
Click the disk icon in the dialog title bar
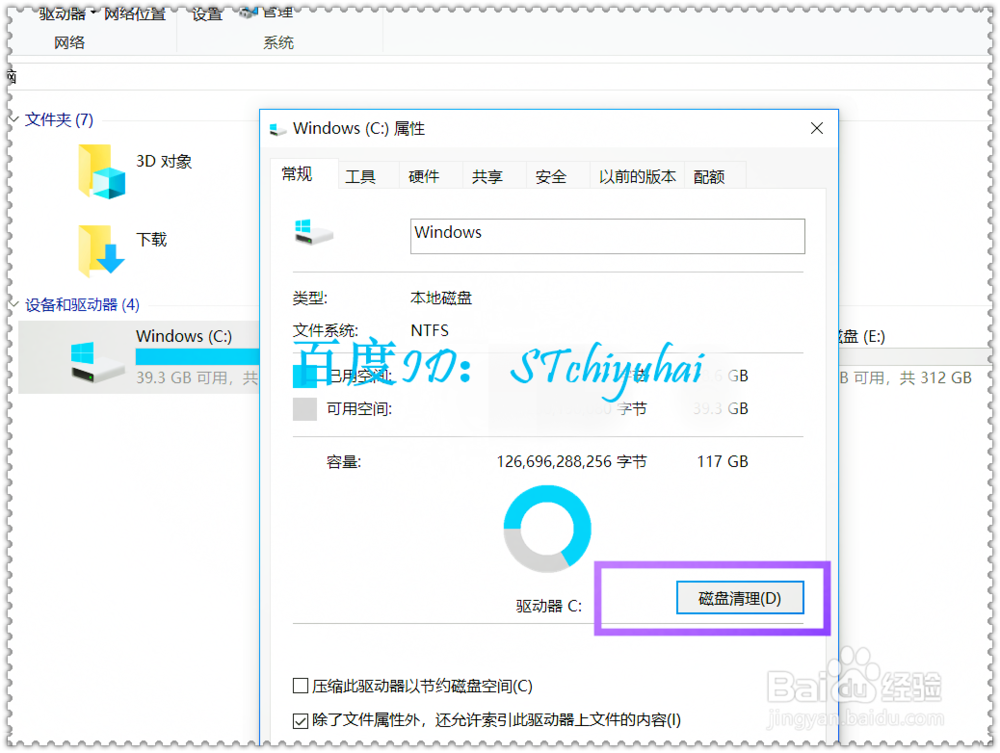(278, 128)
